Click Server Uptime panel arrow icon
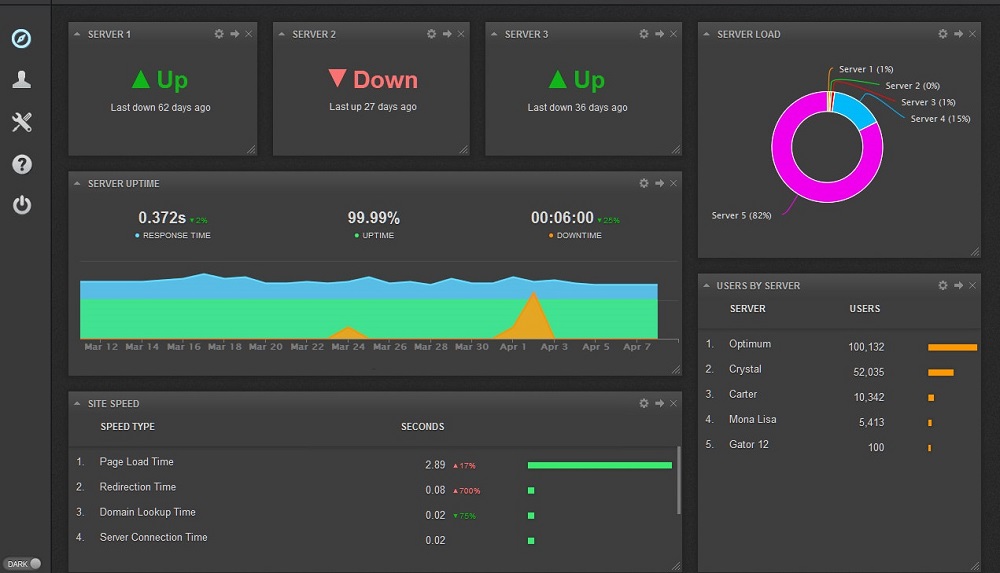This screenshot has width=1000, height=573. click(x=659, y=183)
